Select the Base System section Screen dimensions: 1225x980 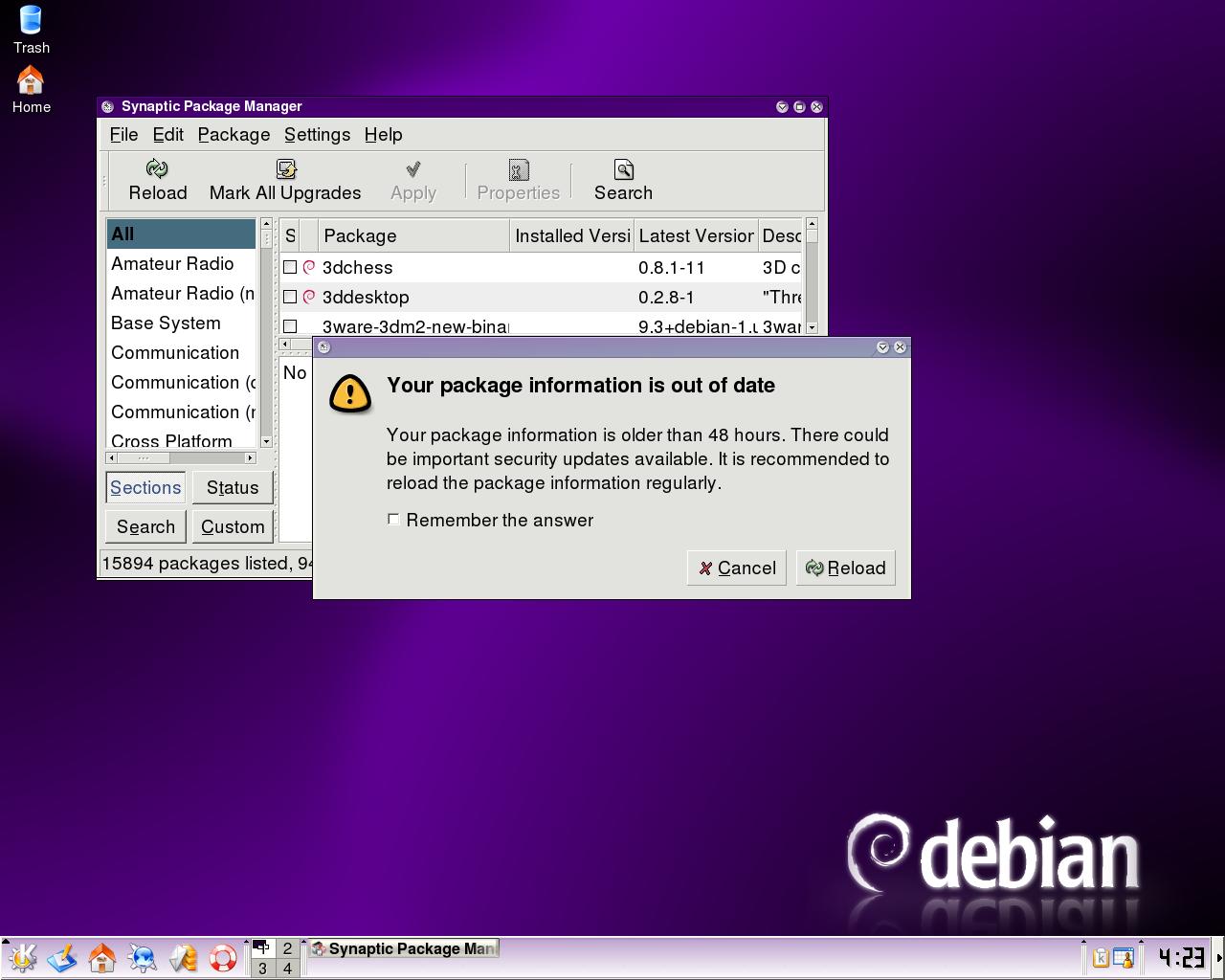click(181, 323)
